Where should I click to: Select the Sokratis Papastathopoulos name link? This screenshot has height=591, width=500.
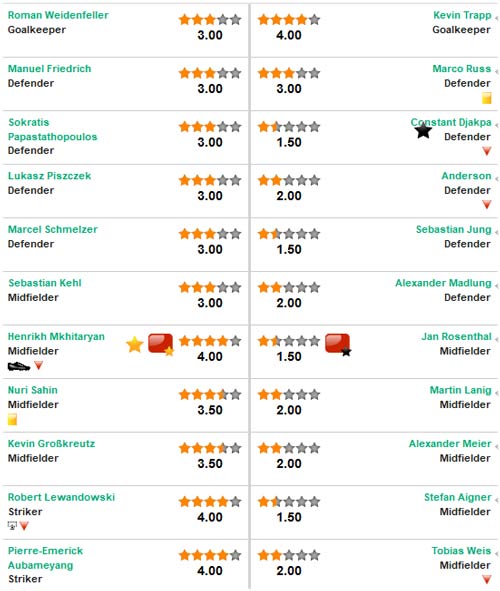click(x=52, y=129)
